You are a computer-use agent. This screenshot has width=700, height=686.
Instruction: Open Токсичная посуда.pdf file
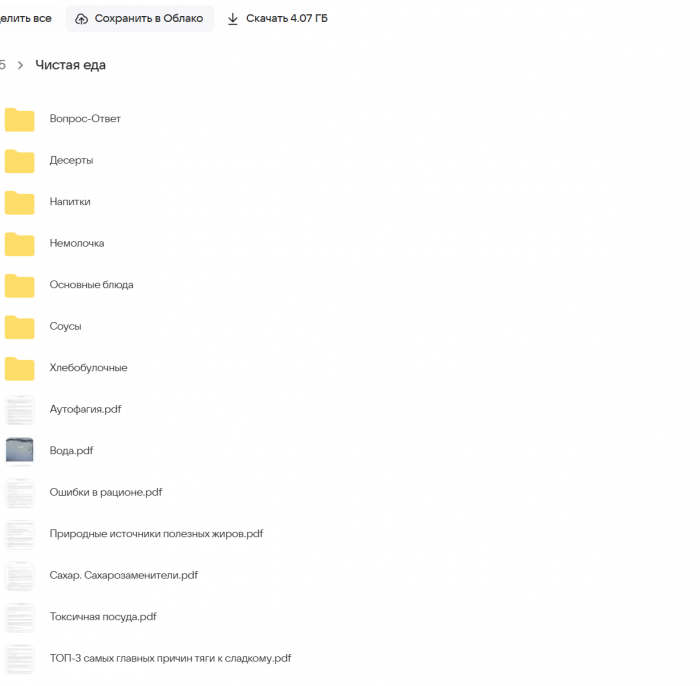click(102, 617)
